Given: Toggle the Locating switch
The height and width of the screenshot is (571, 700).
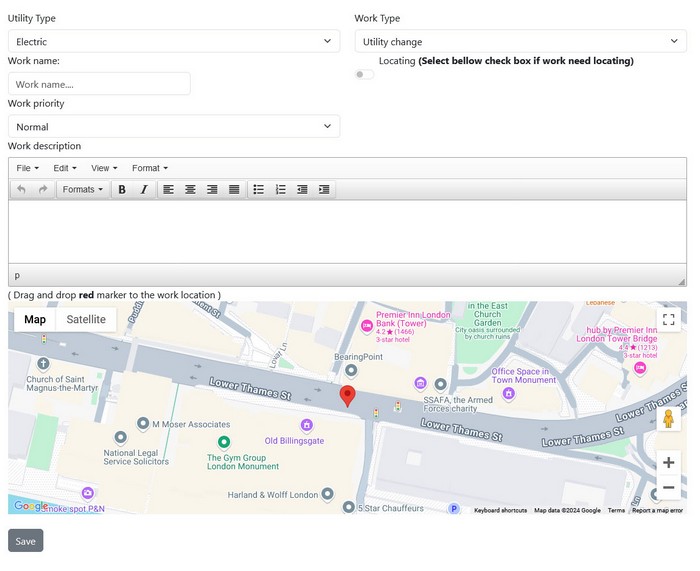Looking at the screenshot, I should point(364,75).
